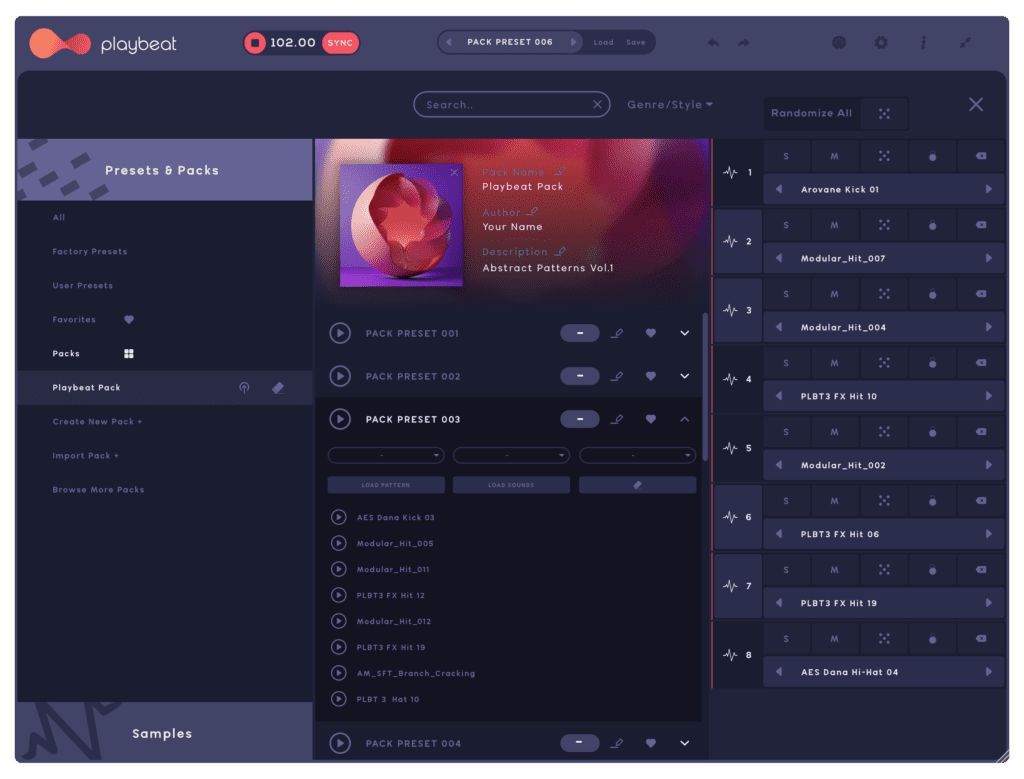
Task: Open the first dropdown under PACK PRESET 003
Action: 386,455
